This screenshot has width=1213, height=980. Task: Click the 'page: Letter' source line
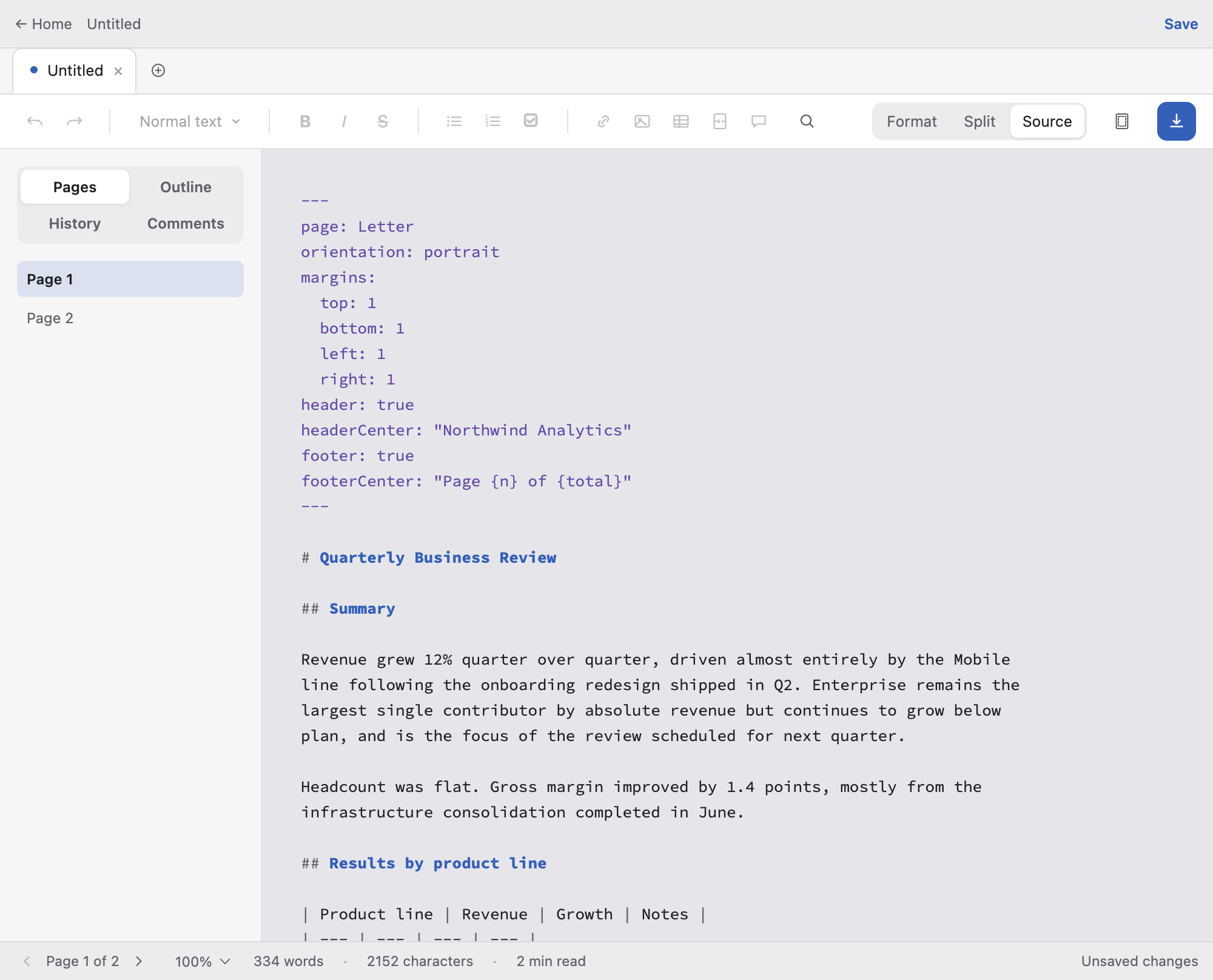click(357, 226)
